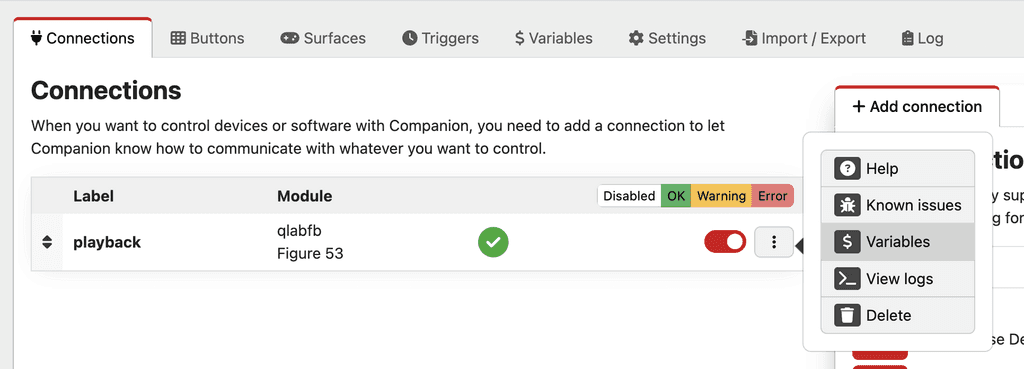1024x369 pixels.
Task: Click the dollar sign Variables icon in popup
Action: click(847, 242)
